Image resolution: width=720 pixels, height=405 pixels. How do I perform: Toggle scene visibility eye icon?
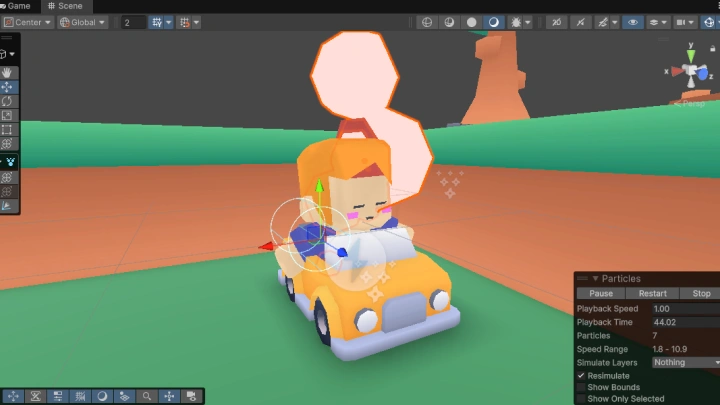point(633,22)
